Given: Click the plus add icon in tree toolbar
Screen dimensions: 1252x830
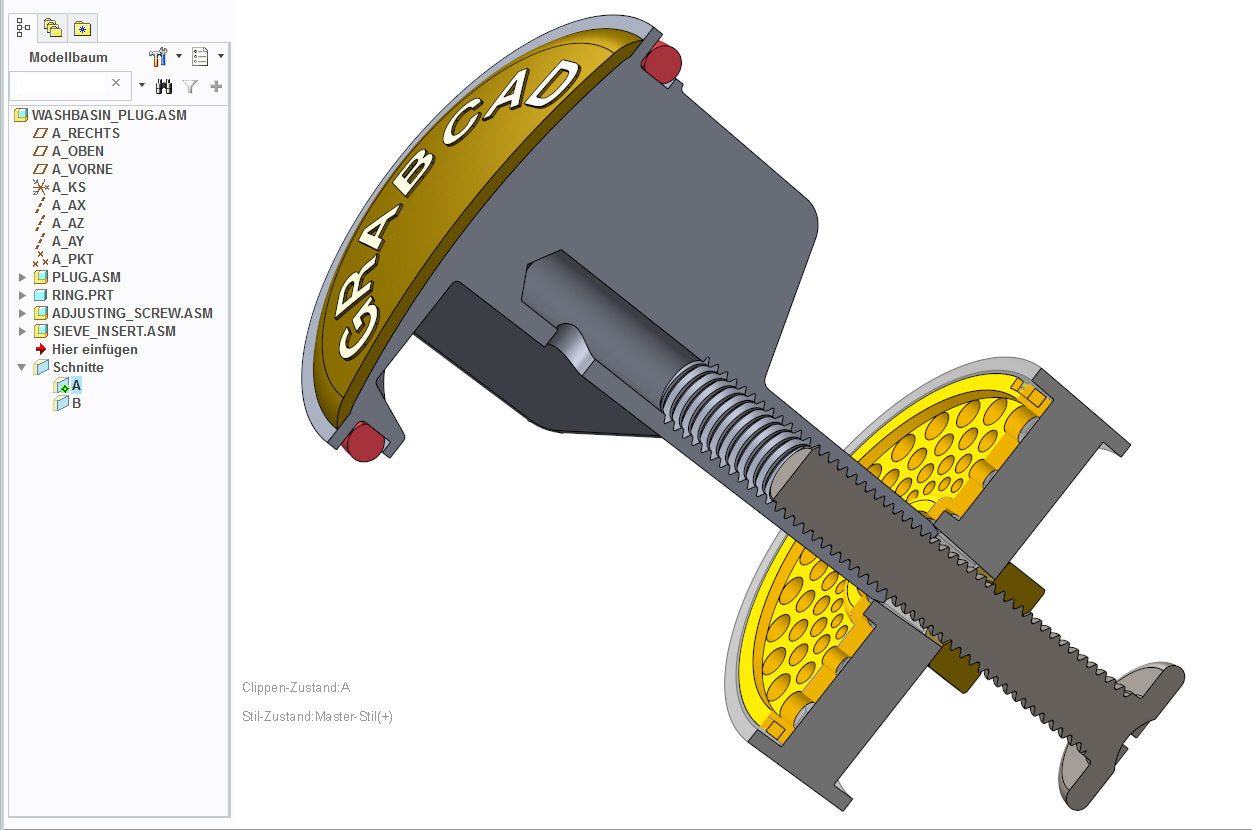Looking at the screenshot, I should click(x=216, y=86).
